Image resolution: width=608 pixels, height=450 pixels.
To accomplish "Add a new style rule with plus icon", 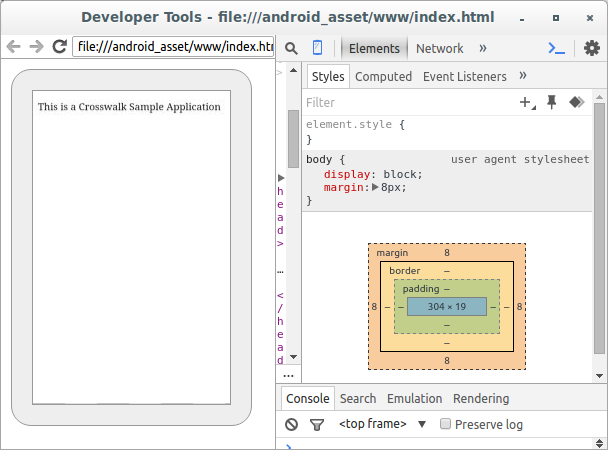I will click(x=526, y=102).
